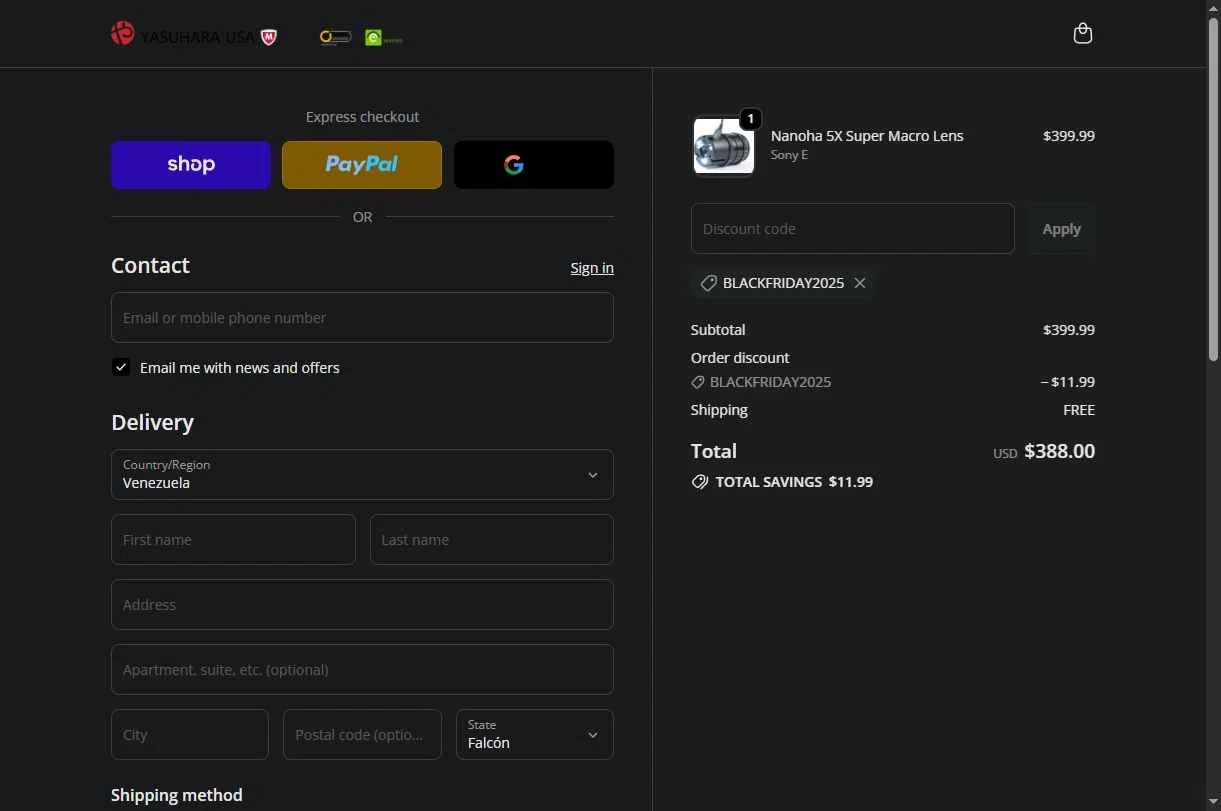
Task: Open the Country/Region dropdown
Action: click(362, 474)
